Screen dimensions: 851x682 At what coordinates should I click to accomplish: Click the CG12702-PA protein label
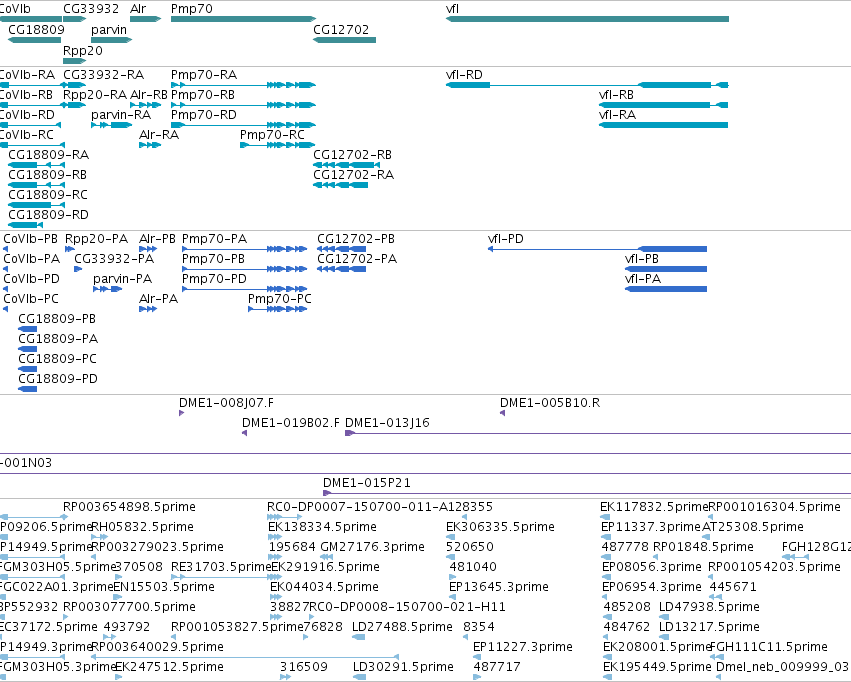pyautogui.click(x=357, y=259)
